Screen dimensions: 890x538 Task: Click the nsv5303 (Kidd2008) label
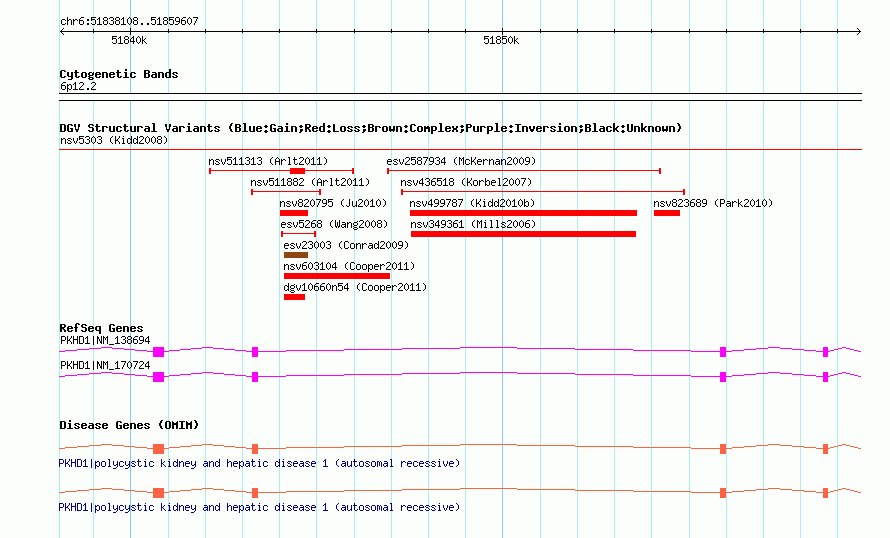click(114, 140)
